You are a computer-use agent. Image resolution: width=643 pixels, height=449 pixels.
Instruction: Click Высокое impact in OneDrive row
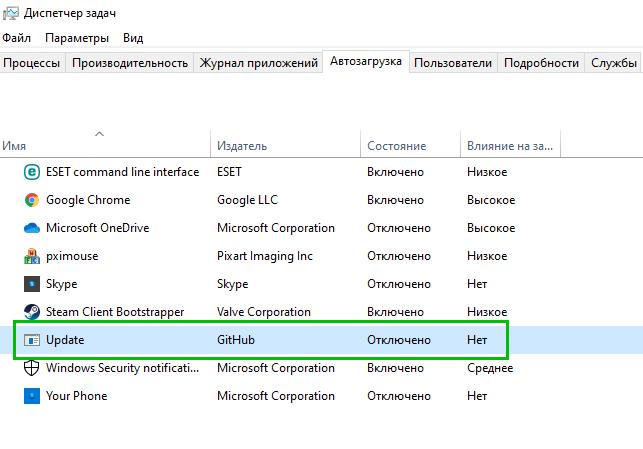click(491, 228)
